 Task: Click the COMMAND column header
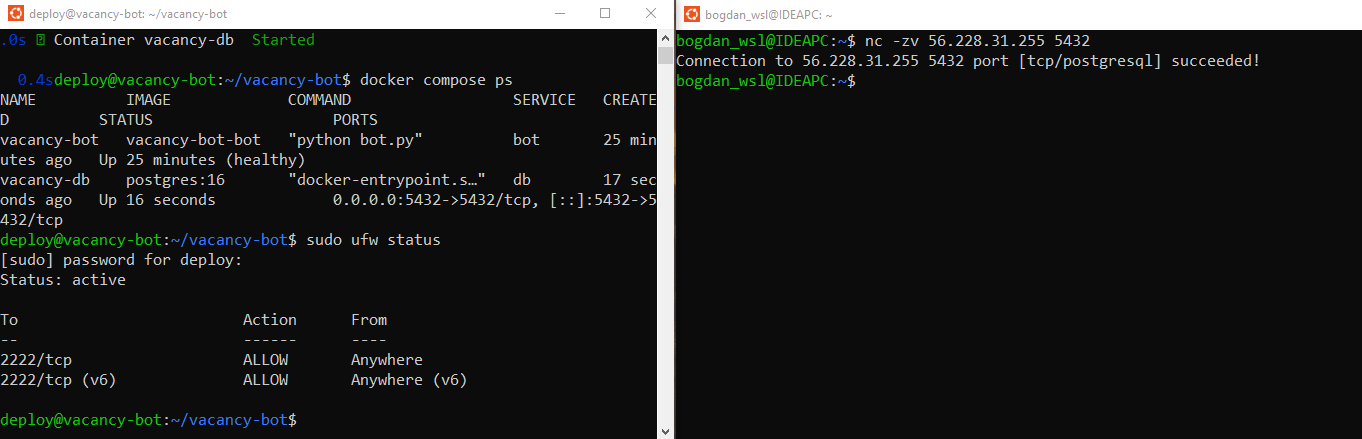(x=319, y=100)
